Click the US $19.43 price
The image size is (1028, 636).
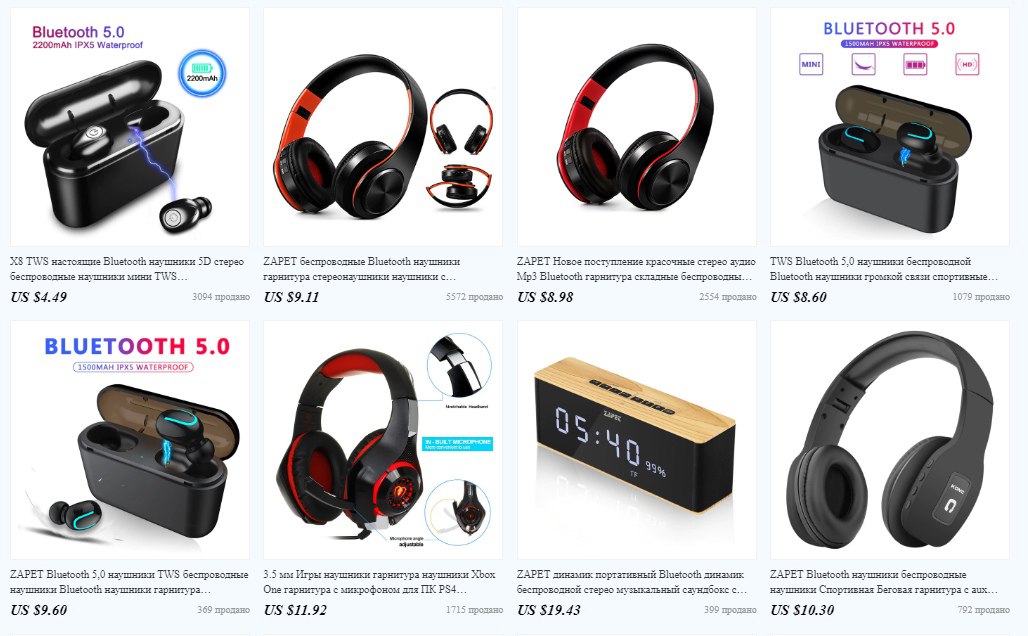(549, 610)
